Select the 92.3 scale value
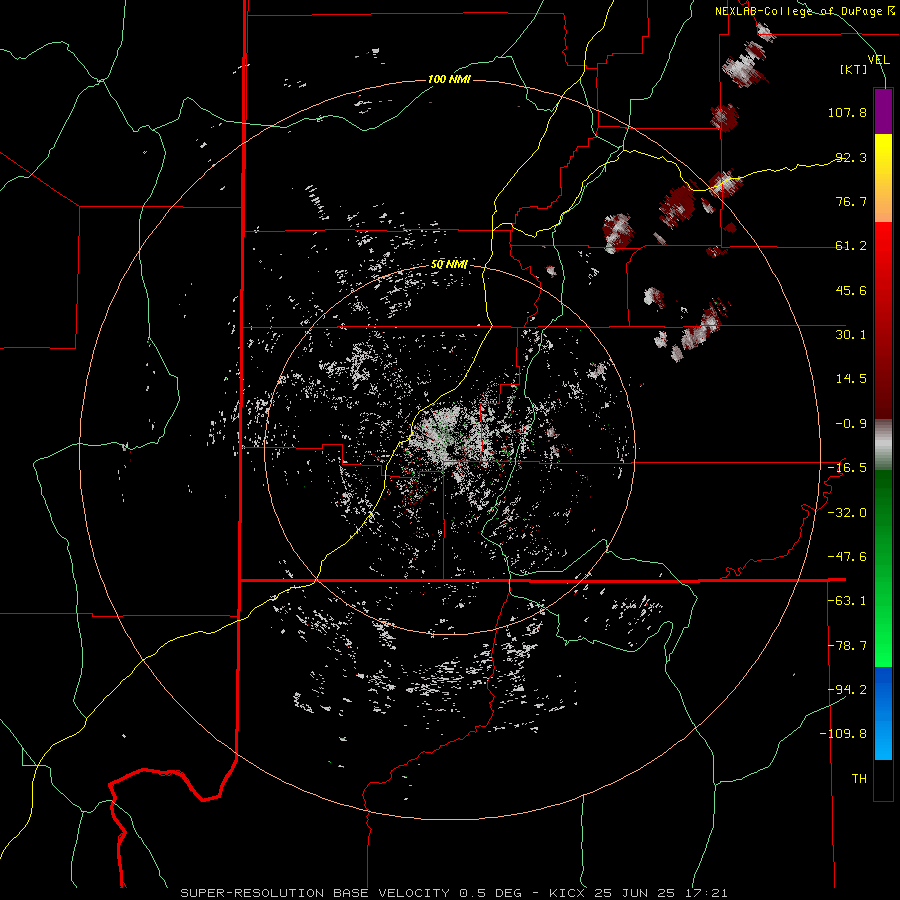 point(851,157)
